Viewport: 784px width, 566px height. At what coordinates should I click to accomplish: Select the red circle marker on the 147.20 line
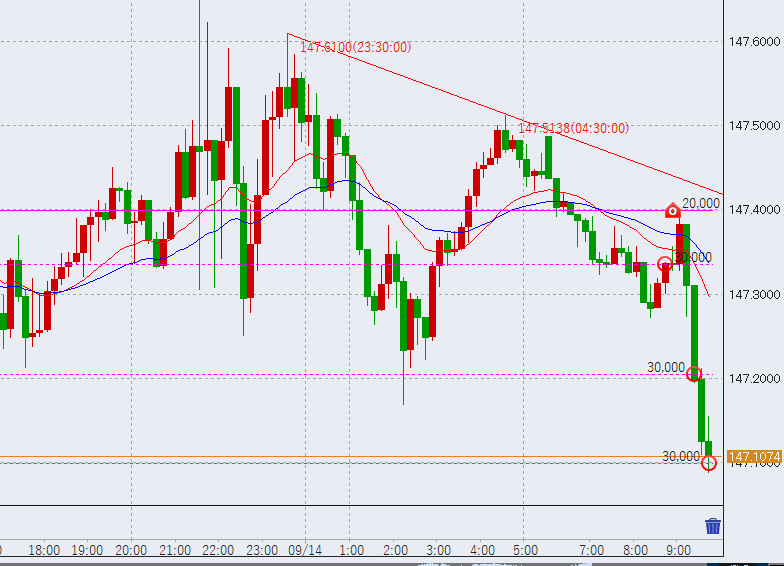(694, 374)
